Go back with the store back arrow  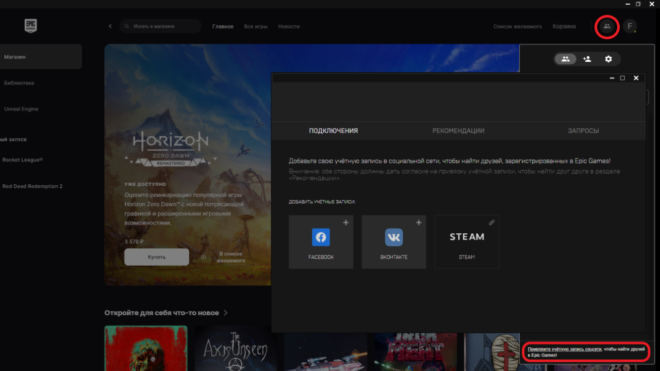pos(110,26)
